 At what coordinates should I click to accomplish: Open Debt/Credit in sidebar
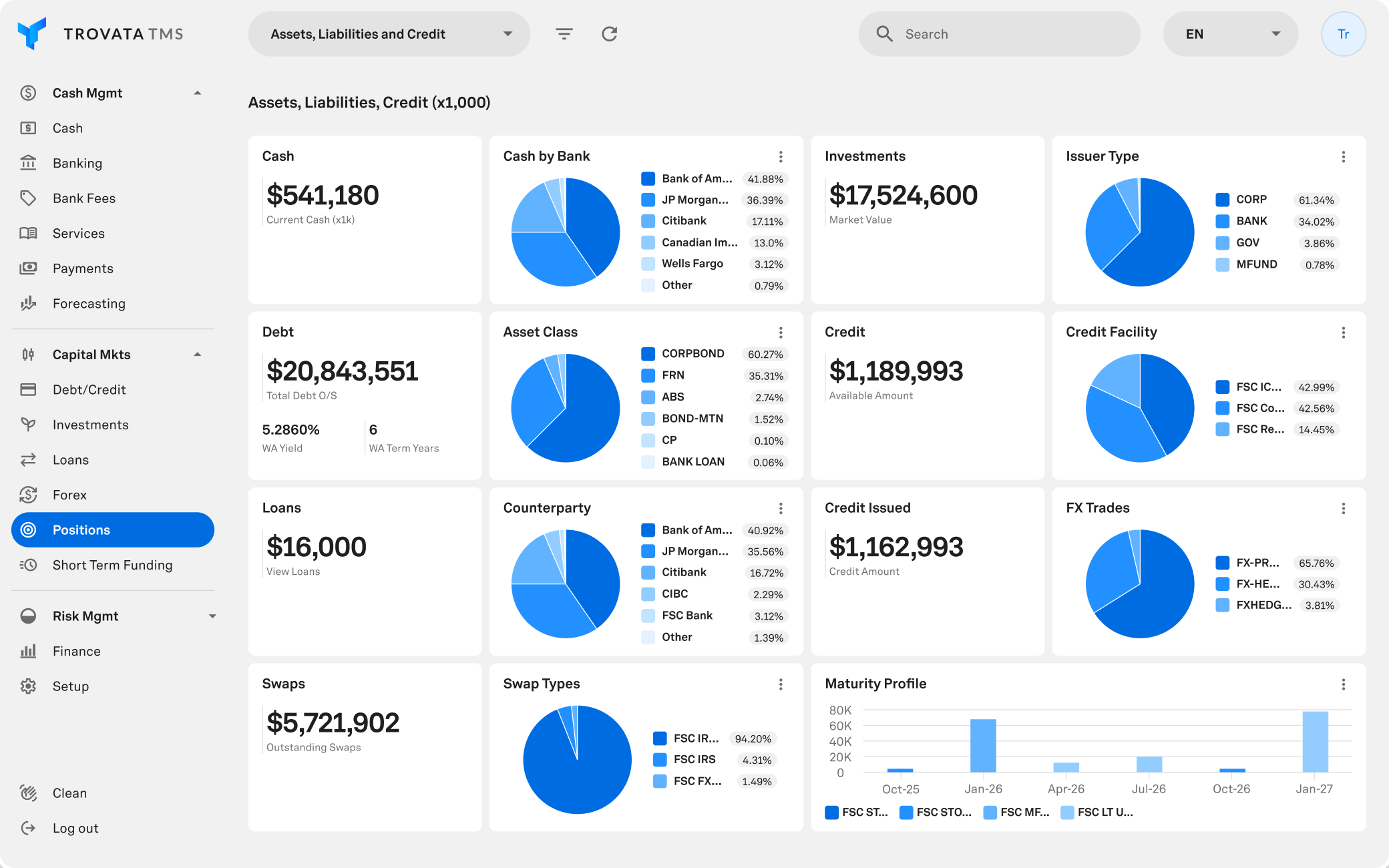coord(89,390)
